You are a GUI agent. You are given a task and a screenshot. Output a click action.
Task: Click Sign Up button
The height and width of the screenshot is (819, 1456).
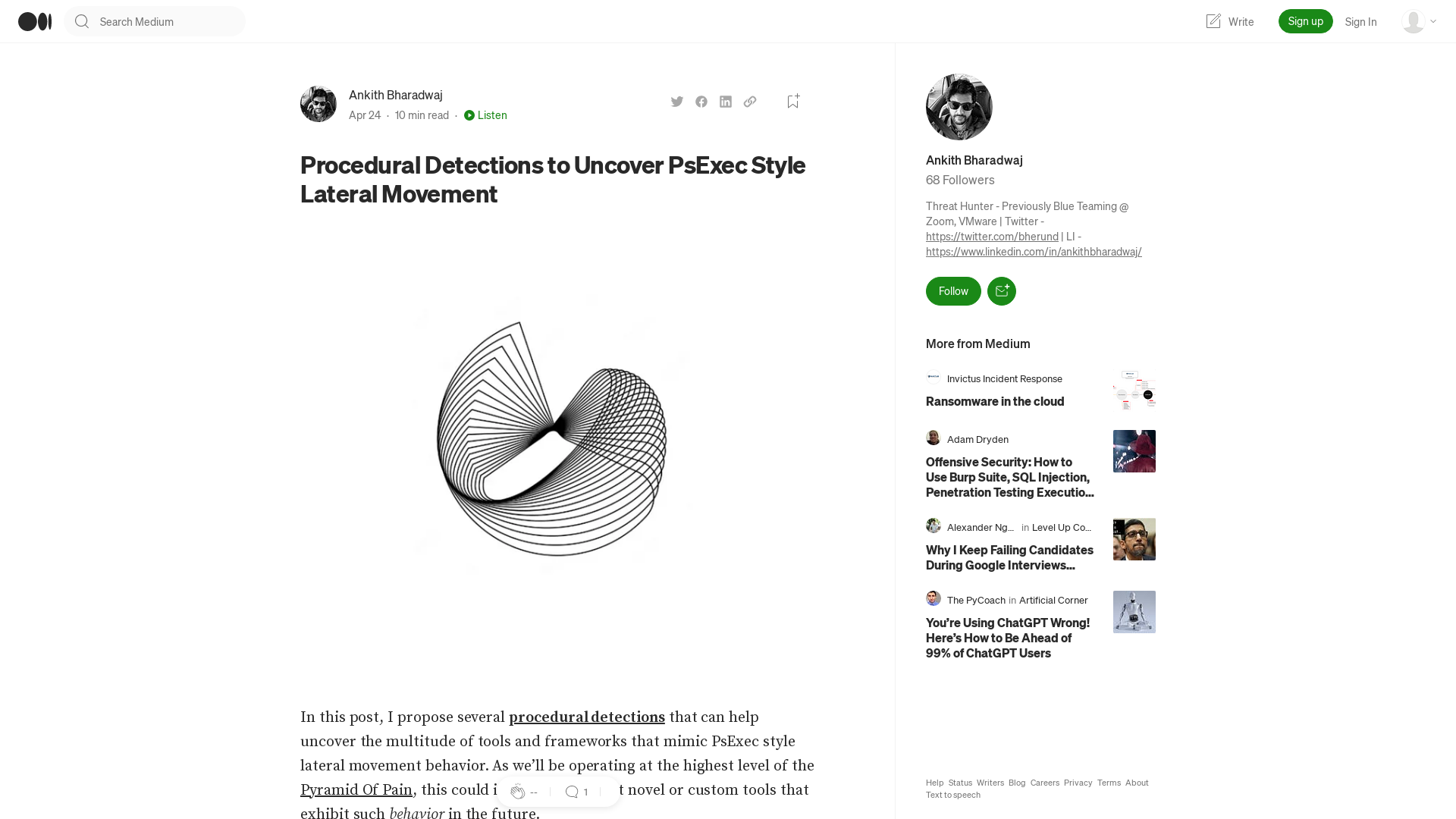tap(1306, 21)
